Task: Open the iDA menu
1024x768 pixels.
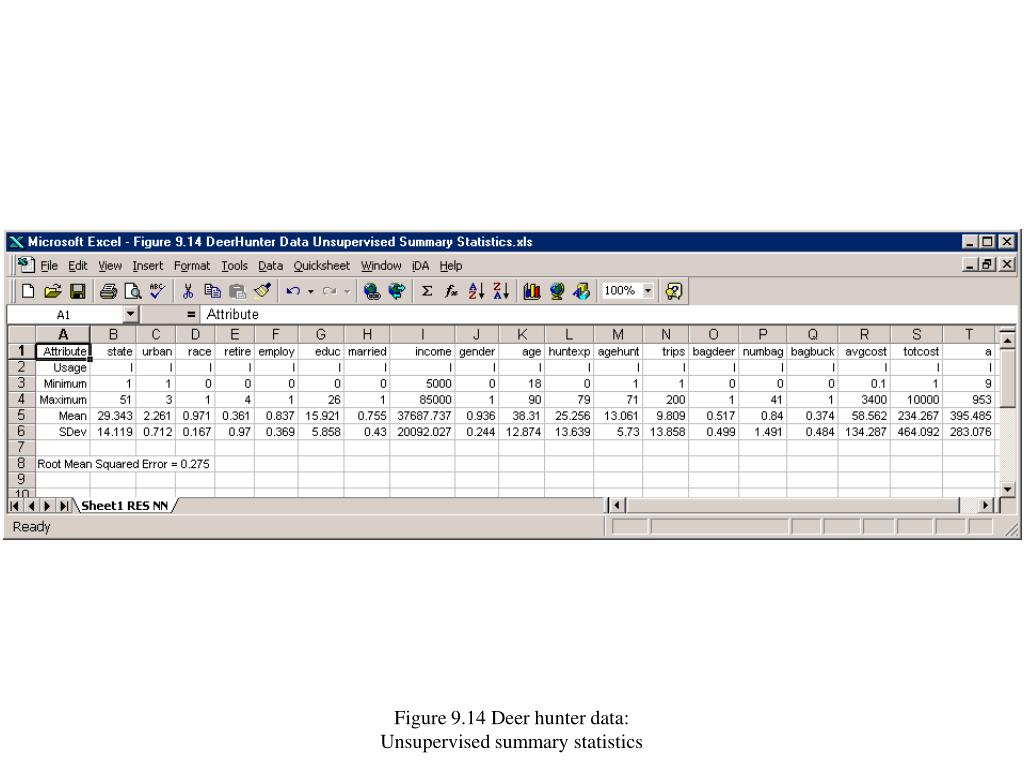Action: (421, 266)
